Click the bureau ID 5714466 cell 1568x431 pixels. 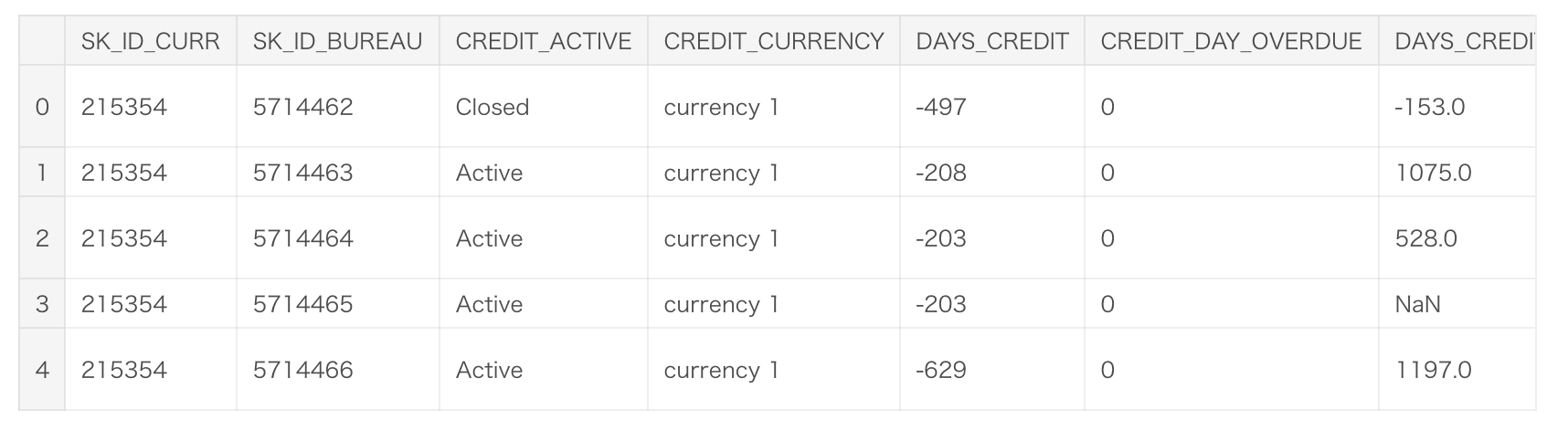tap(302, 370)
